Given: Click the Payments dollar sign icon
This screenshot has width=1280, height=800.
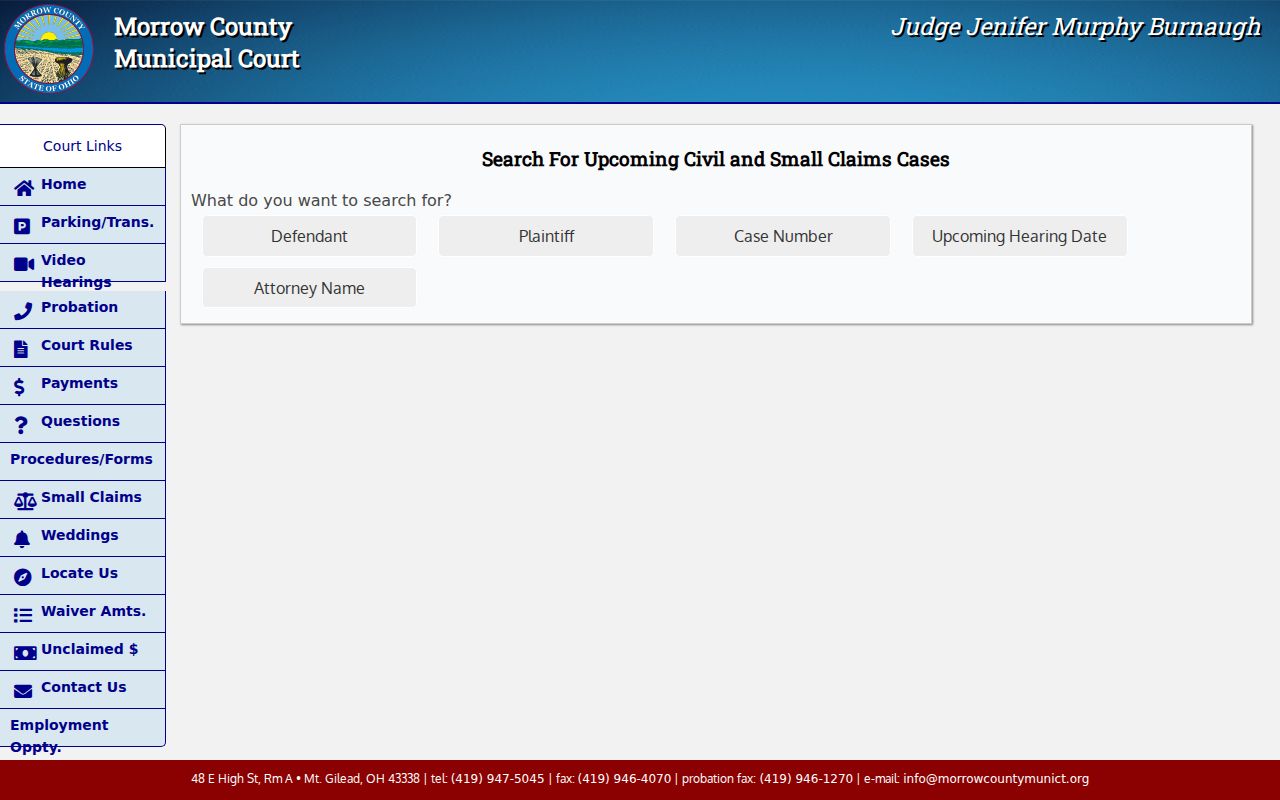Looking at the screenshot, I should (19, 387).
